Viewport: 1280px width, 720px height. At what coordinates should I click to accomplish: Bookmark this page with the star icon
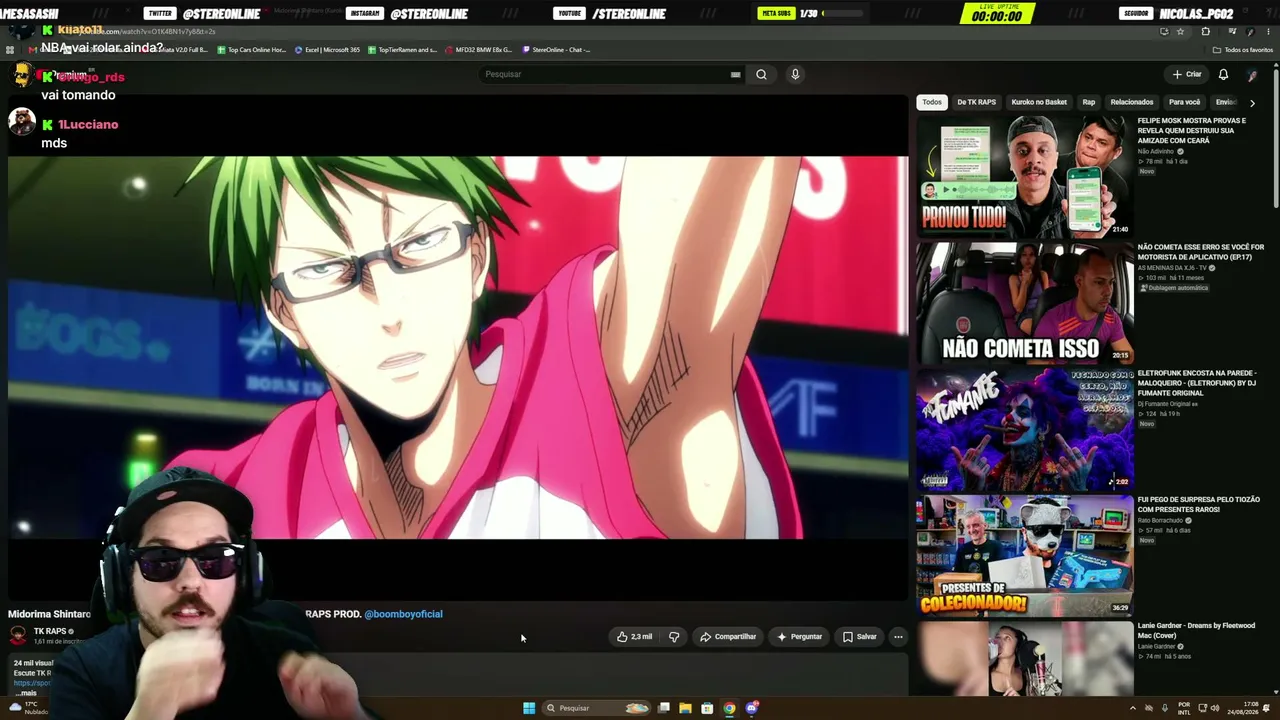point(1180,31)
